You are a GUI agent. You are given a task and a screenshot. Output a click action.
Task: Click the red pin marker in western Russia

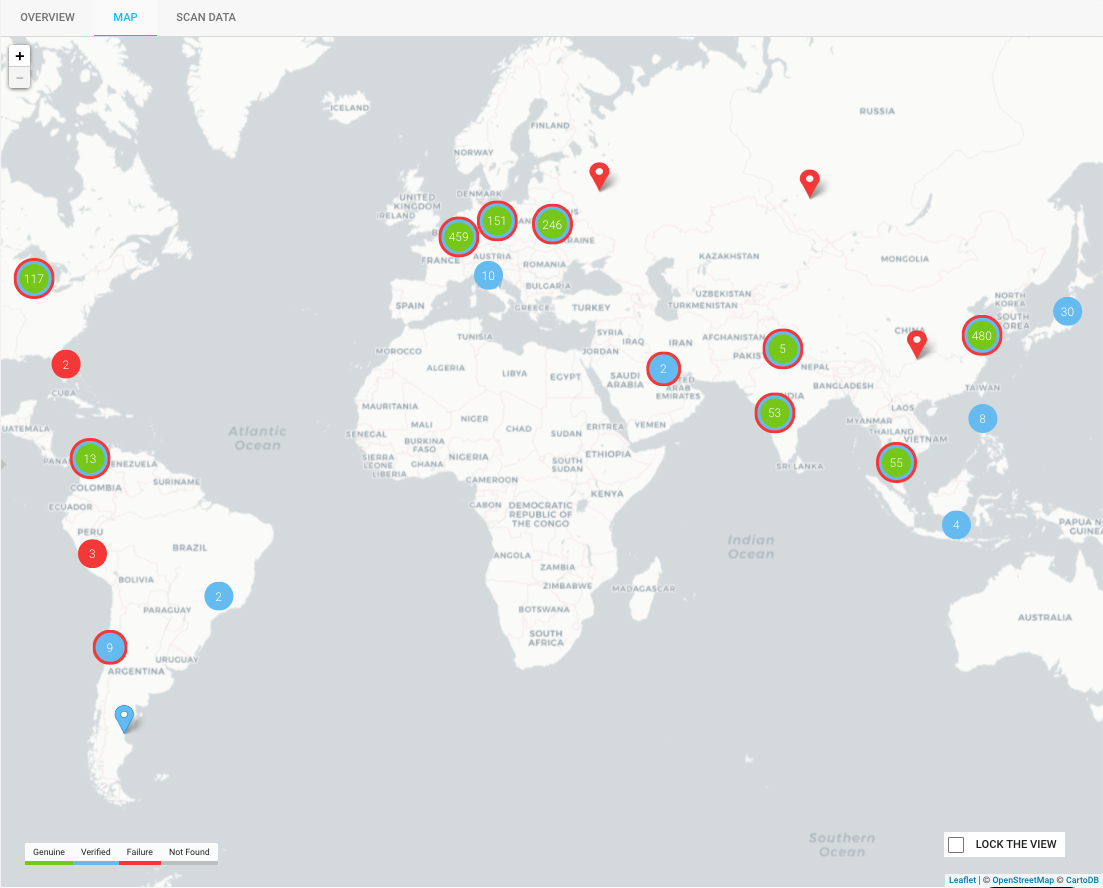[x=599, y=175]
